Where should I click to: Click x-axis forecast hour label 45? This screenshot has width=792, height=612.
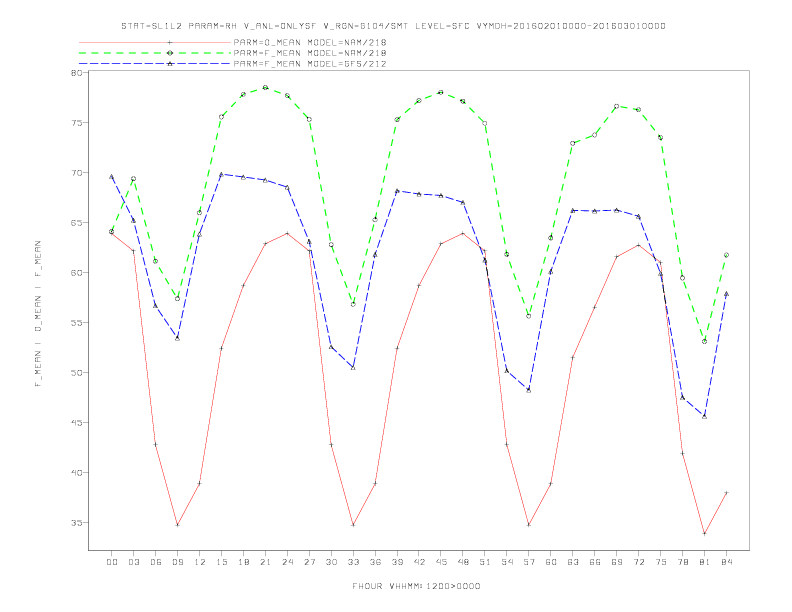click(441, 562)
